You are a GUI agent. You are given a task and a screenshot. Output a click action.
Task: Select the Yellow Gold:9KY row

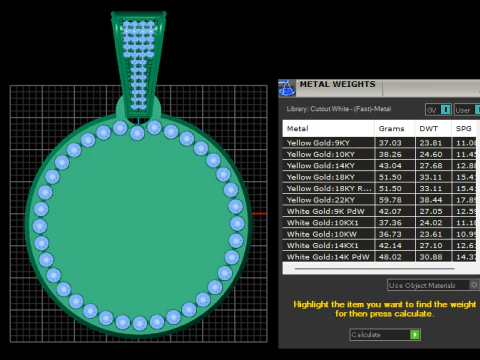point(379,143)
